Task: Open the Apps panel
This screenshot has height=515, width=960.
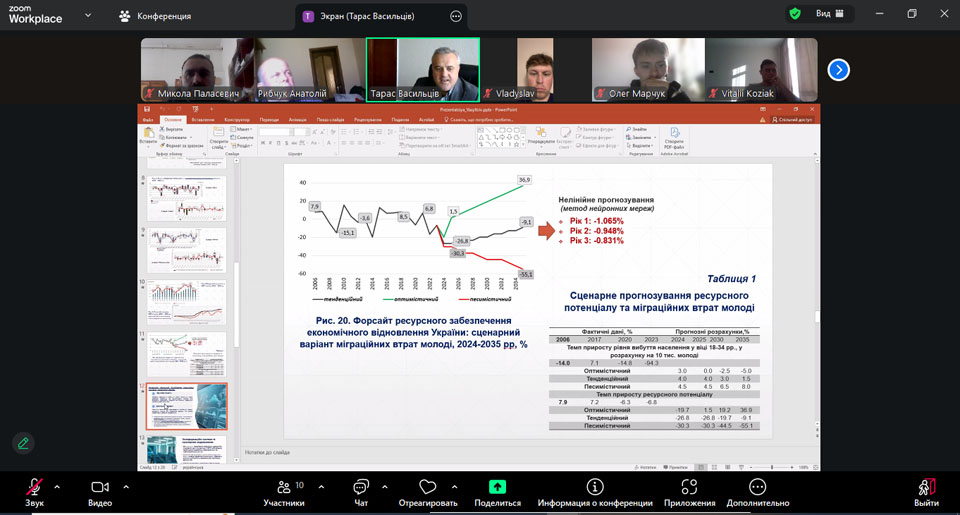Action: (688, 491)
